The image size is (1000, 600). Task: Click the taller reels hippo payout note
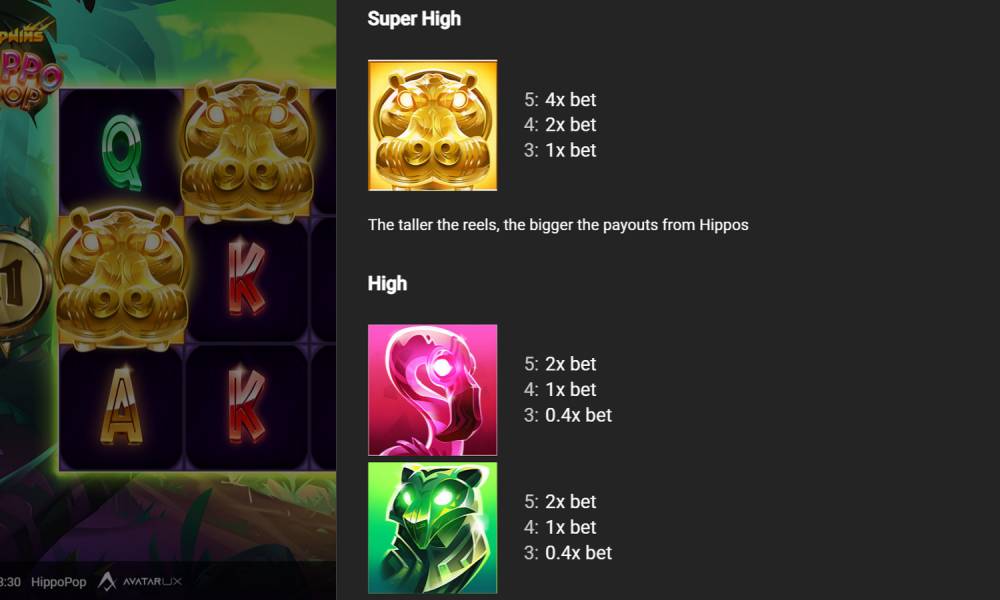pos(558,225)
